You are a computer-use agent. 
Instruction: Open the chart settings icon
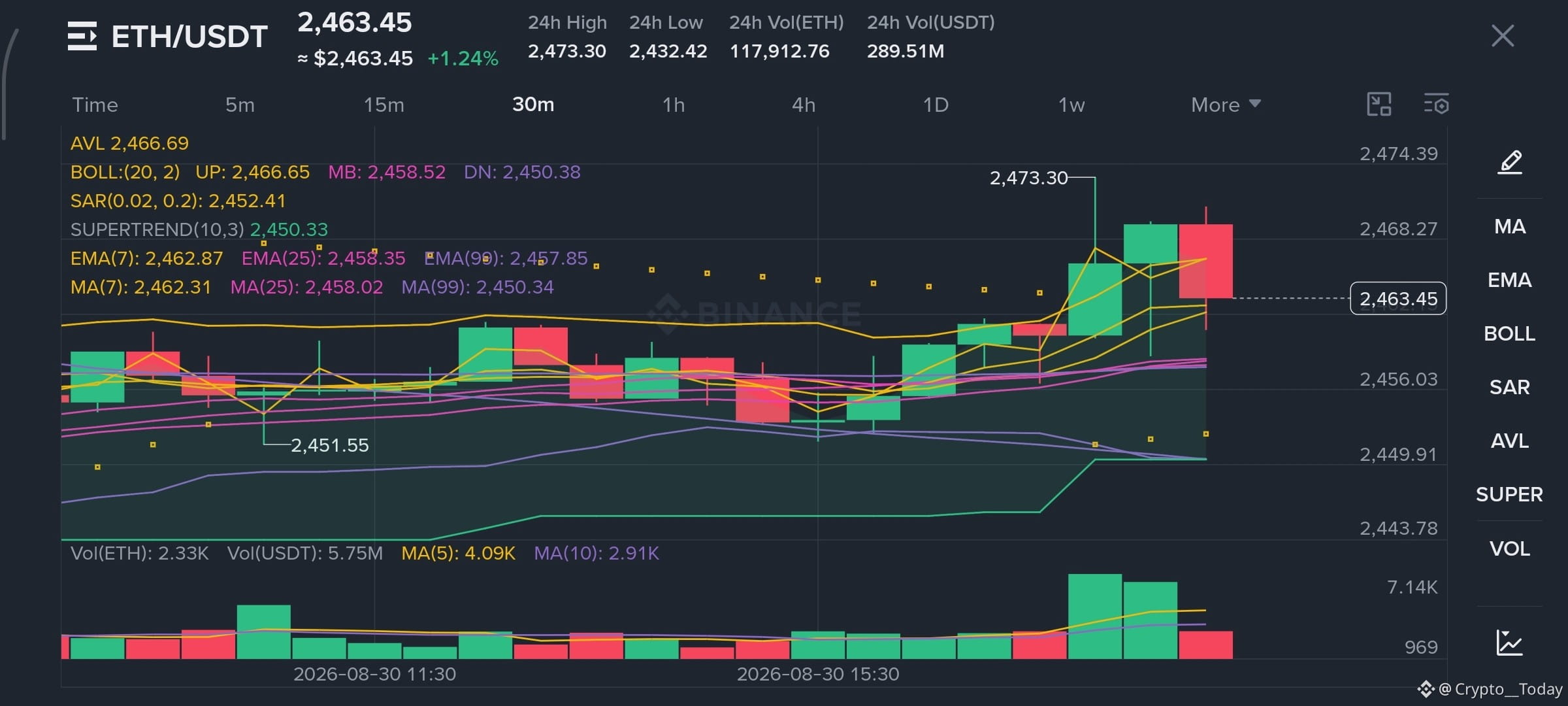1436,105
